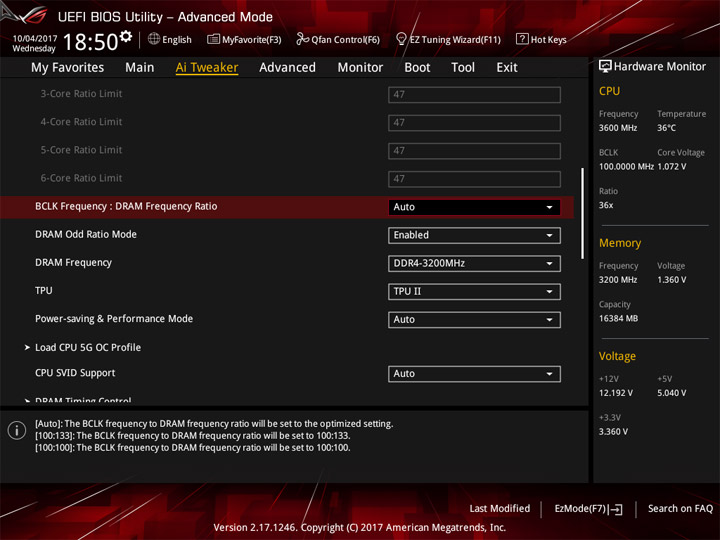Launch EZ Tuning Wizard bulb icon
Image resolution: width=720 pixels, height=540 pixels.
coord(401,39)
